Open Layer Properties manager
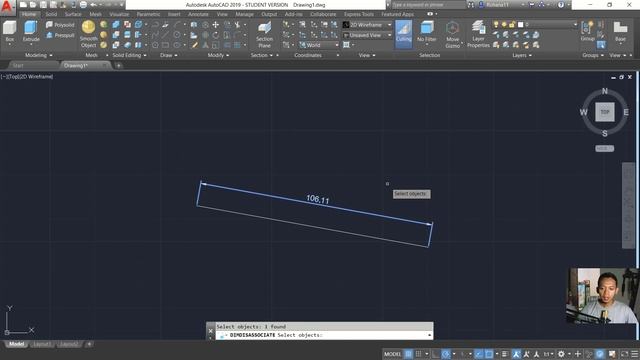 [x=478, y=34]
